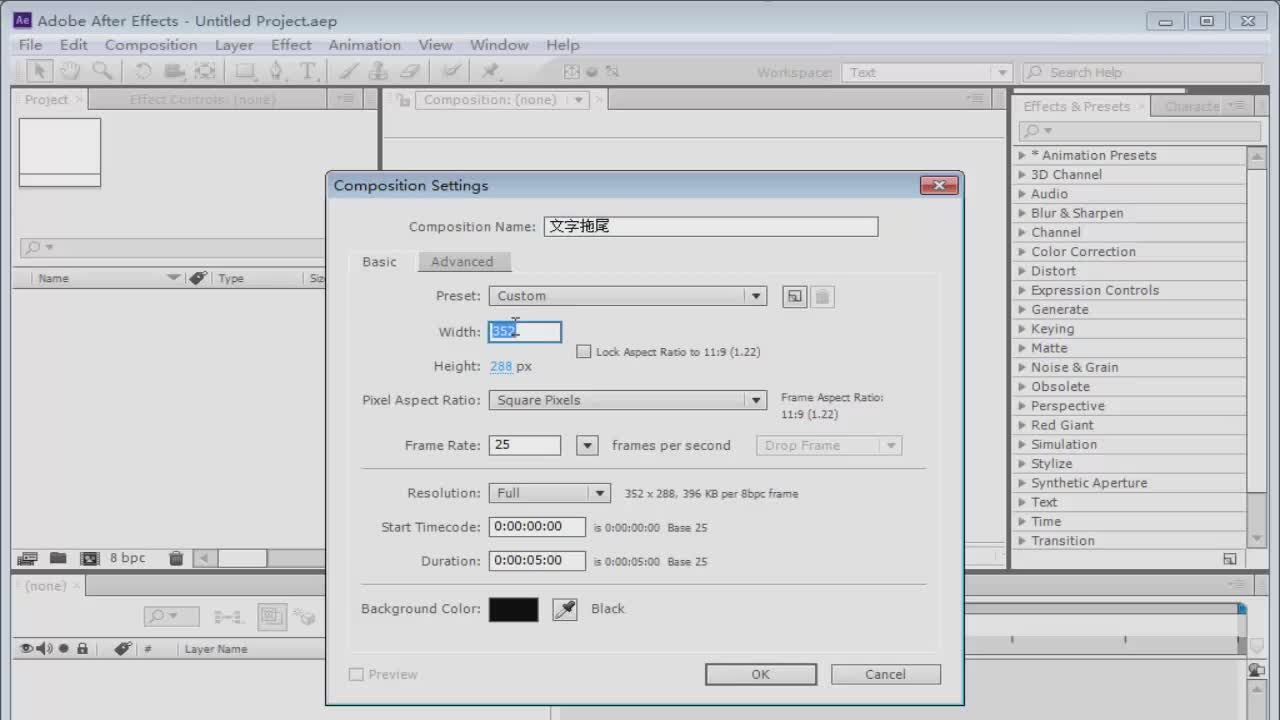Click the speaker audio column header
Screen dimensions: 1280x720
(x=43, y=648)
